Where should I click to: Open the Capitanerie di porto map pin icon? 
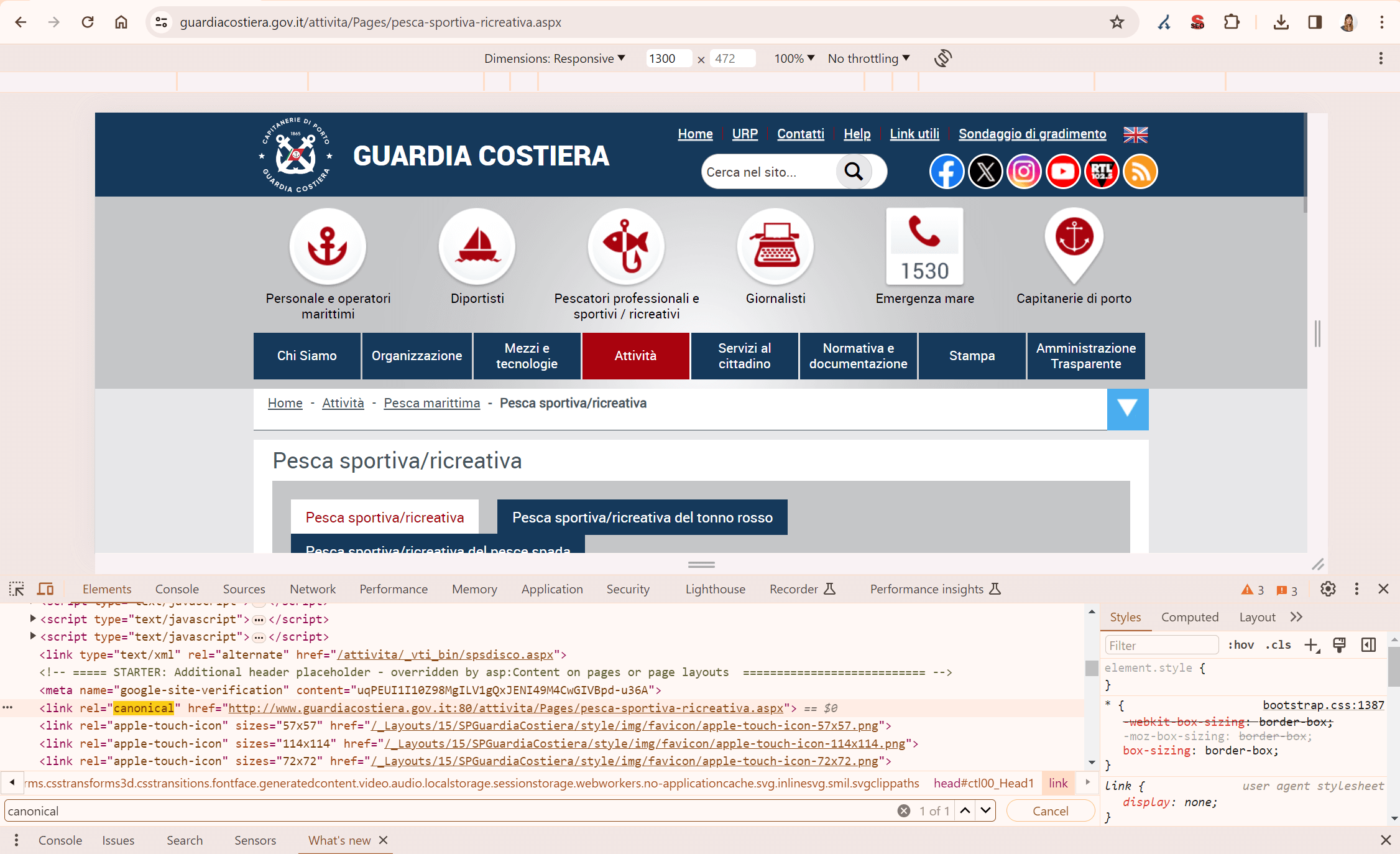coord(1074,246)
